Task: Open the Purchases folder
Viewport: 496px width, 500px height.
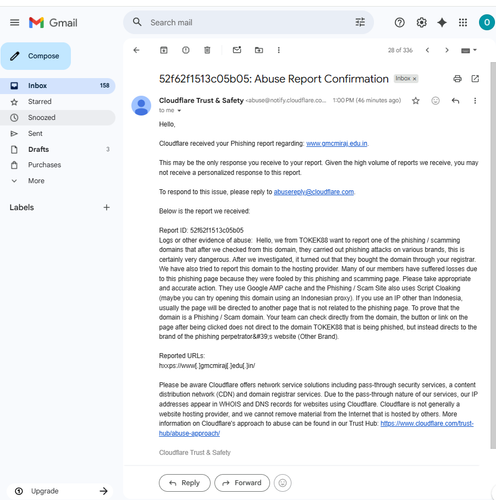Action: point(58,165)
